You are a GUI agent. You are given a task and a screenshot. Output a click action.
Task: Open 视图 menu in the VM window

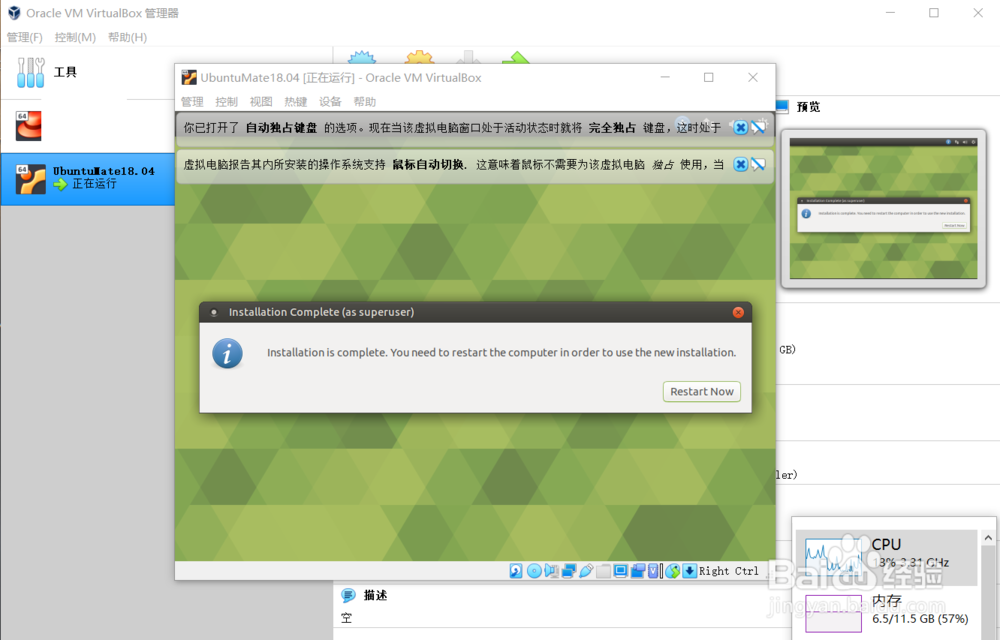point(261,101)
